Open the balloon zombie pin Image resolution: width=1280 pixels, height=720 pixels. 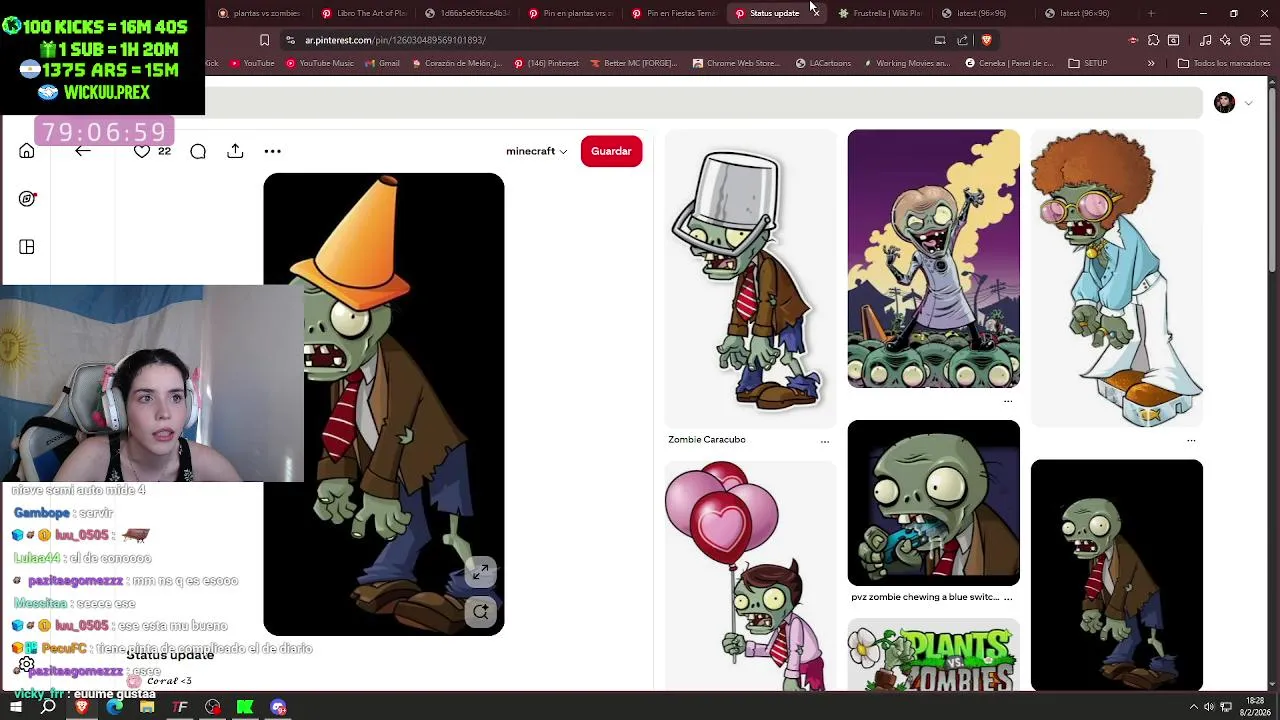coord(750,575)
